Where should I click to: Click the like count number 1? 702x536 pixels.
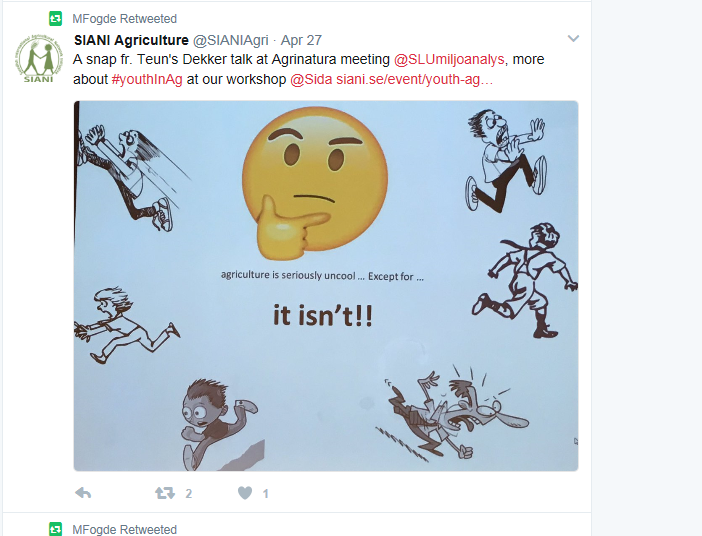coord(265,493)
